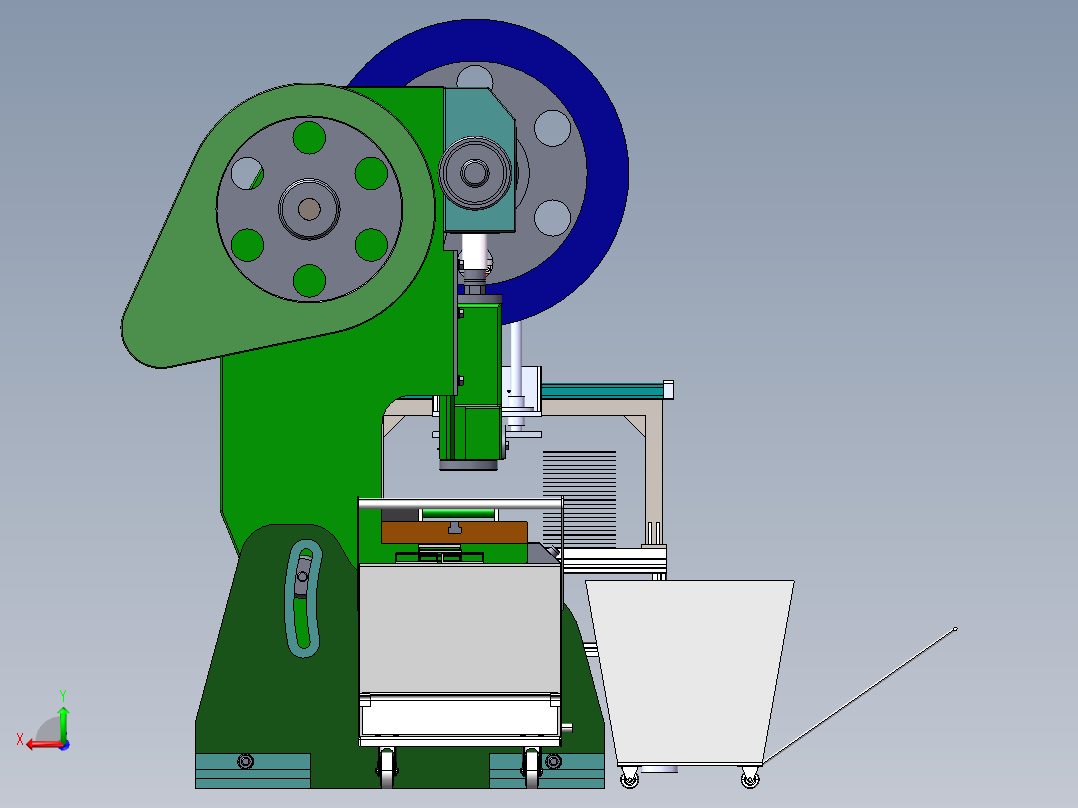Select the brown die block under the ram
This screenshot has height=808, width=1078.
pyautogui.click(x=454, y=533)
